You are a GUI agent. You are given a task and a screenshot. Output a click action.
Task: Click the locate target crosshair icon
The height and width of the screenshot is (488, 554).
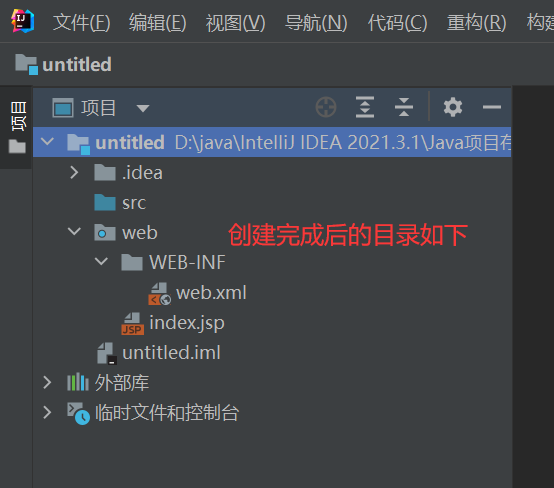point(326,107)
